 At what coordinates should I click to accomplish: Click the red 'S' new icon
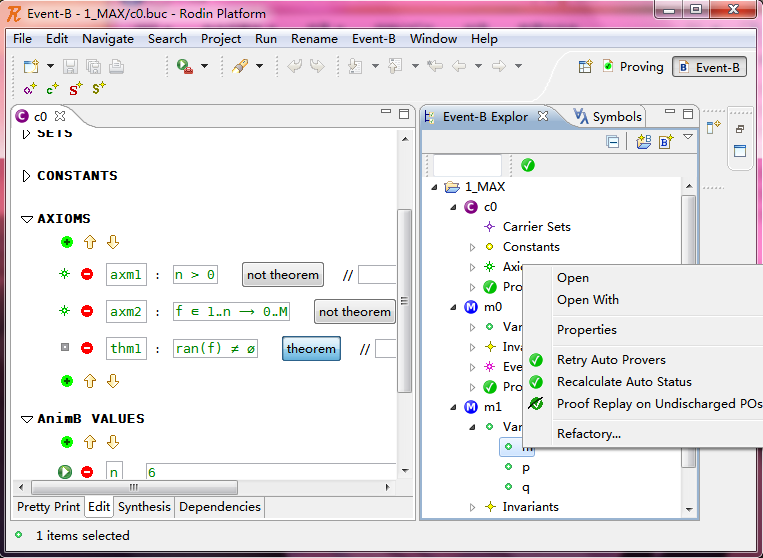click(x=75, y=89)
